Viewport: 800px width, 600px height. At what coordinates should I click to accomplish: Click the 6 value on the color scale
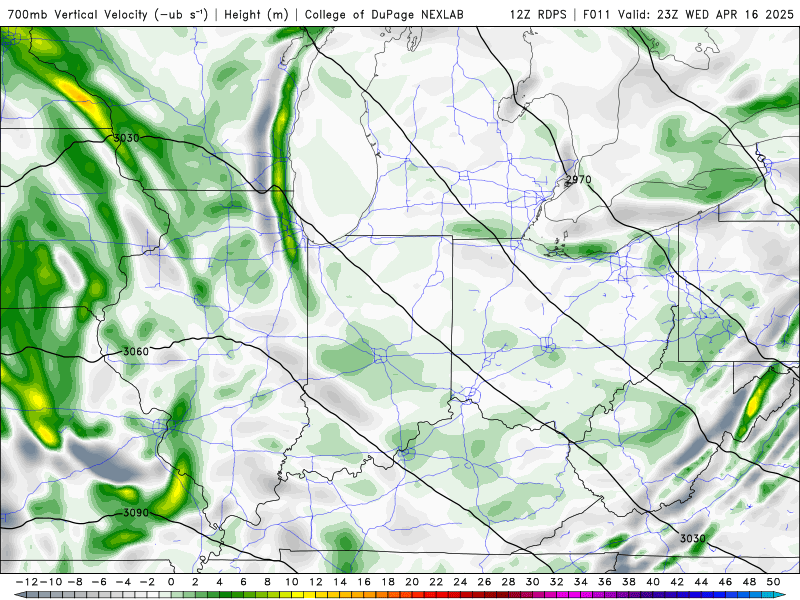pos(243,582)
